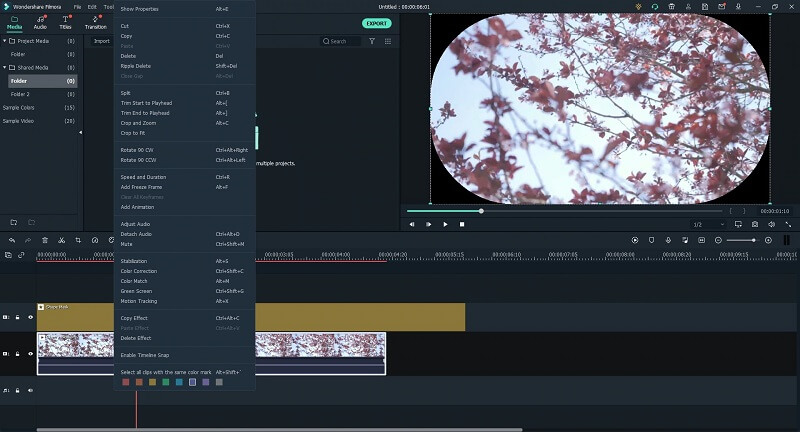Screen dimensions: 800x432
Task: Click the filter icon next to search
Action: pyautogui.click(x=372, y=41)
